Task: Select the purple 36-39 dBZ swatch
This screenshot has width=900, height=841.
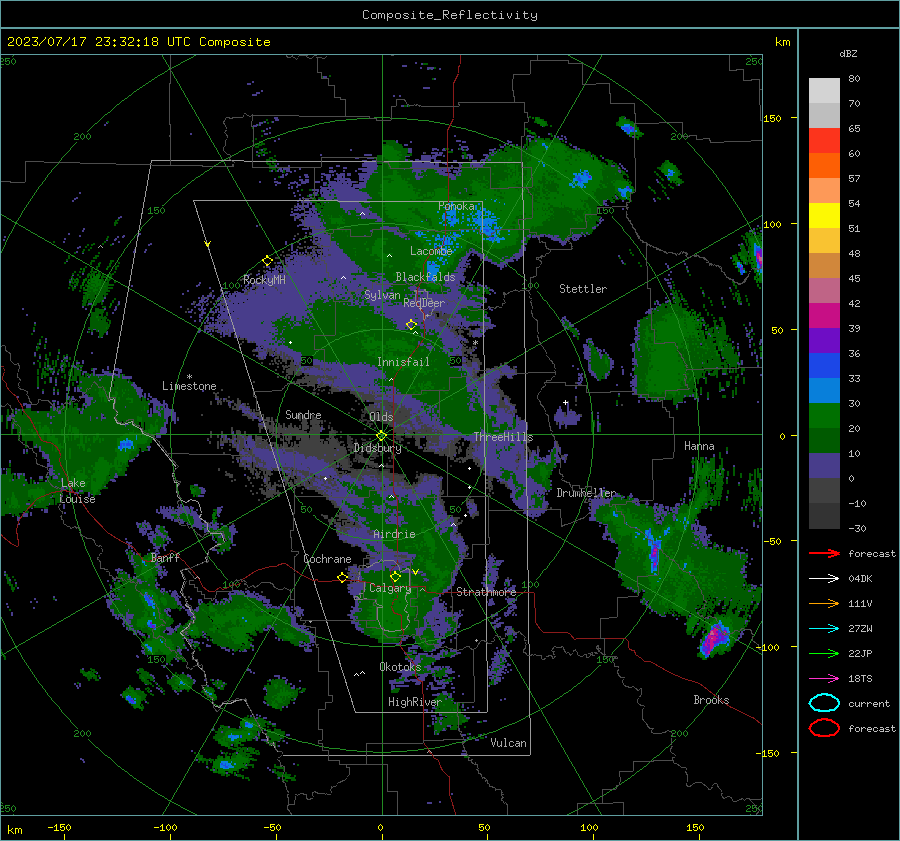Action: [x=824, y=340]
